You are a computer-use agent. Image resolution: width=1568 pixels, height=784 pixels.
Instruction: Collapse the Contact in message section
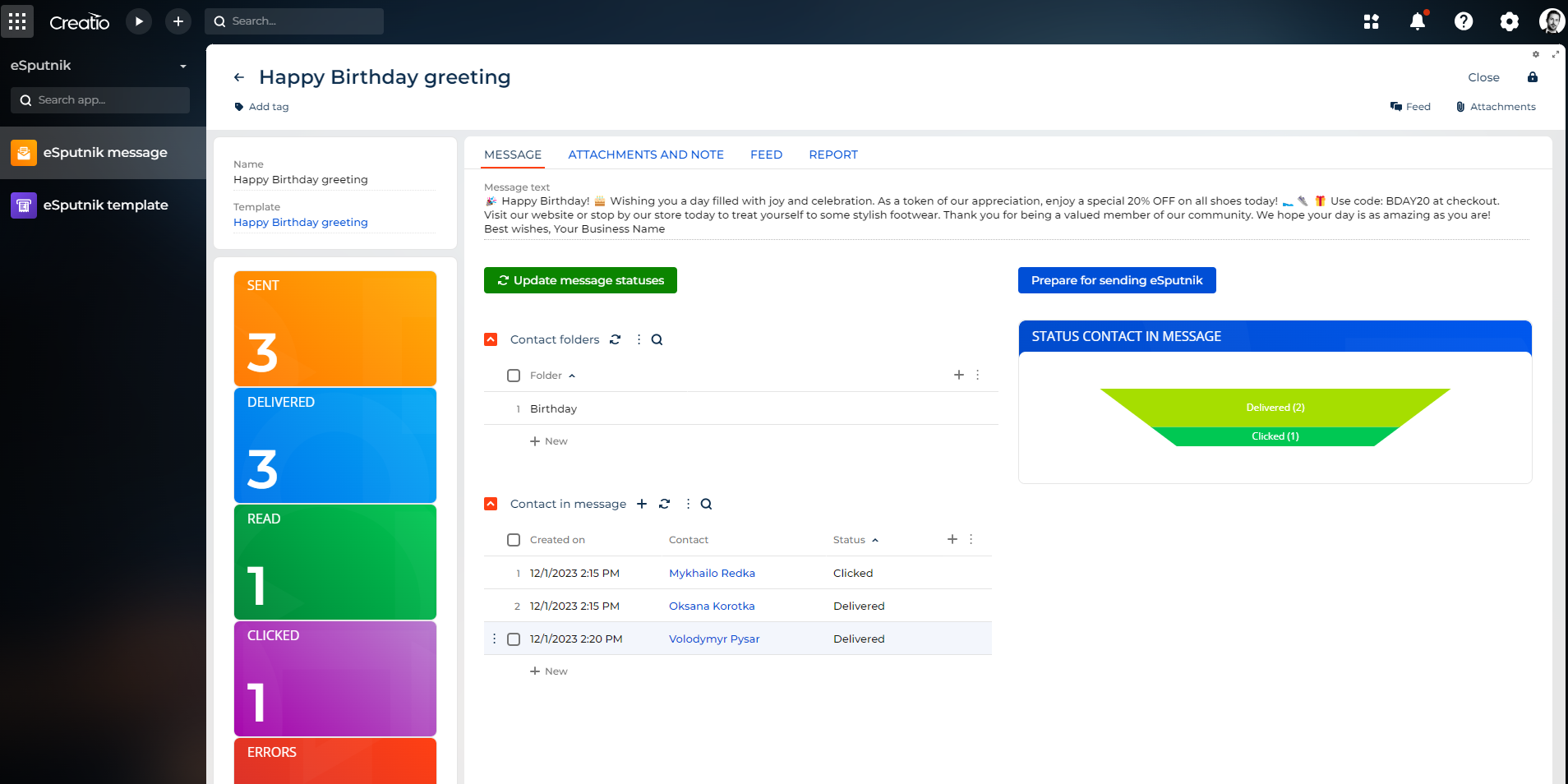pyautogui.click(x=491, y=504)
